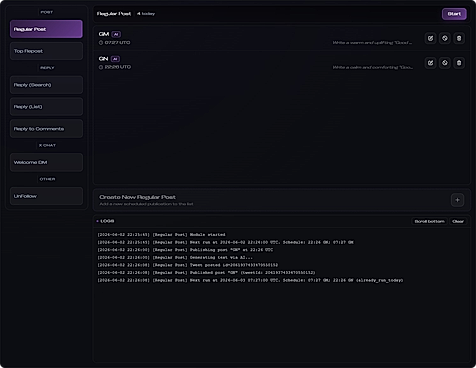Click the round icon between edit and delete for GN
Viewport: 476px width, 368px height.
(445, 63)
